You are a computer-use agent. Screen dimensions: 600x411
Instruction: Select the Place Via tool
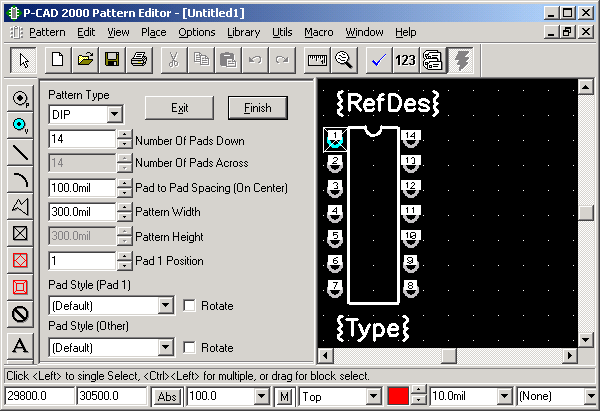click(x=20, y=125)
